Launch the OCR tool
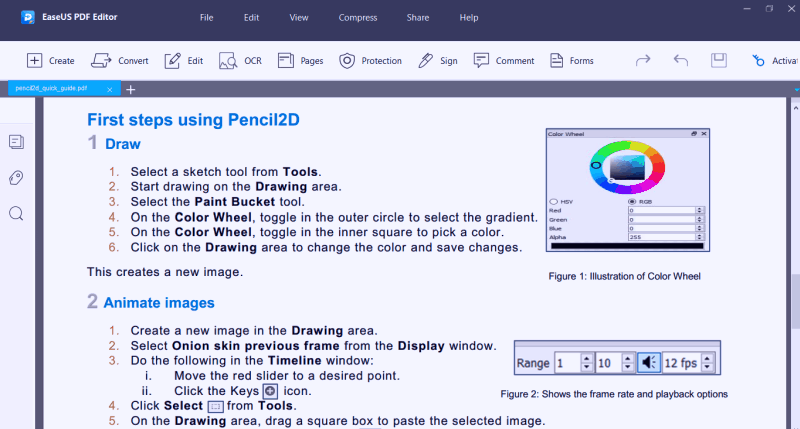Screen dimensions: 800x429 tap(240, 61)
